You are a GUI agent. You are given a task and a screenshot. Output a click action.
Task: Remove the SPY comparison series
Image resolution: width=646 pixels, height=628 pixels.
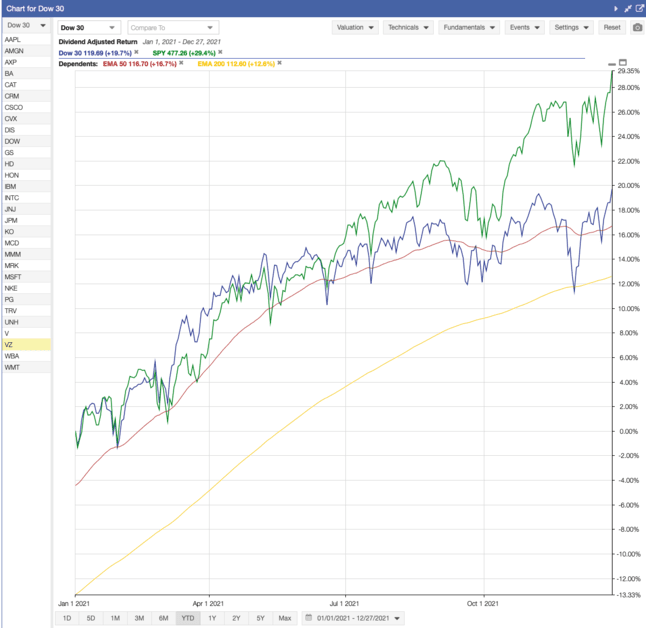[220, 52]
